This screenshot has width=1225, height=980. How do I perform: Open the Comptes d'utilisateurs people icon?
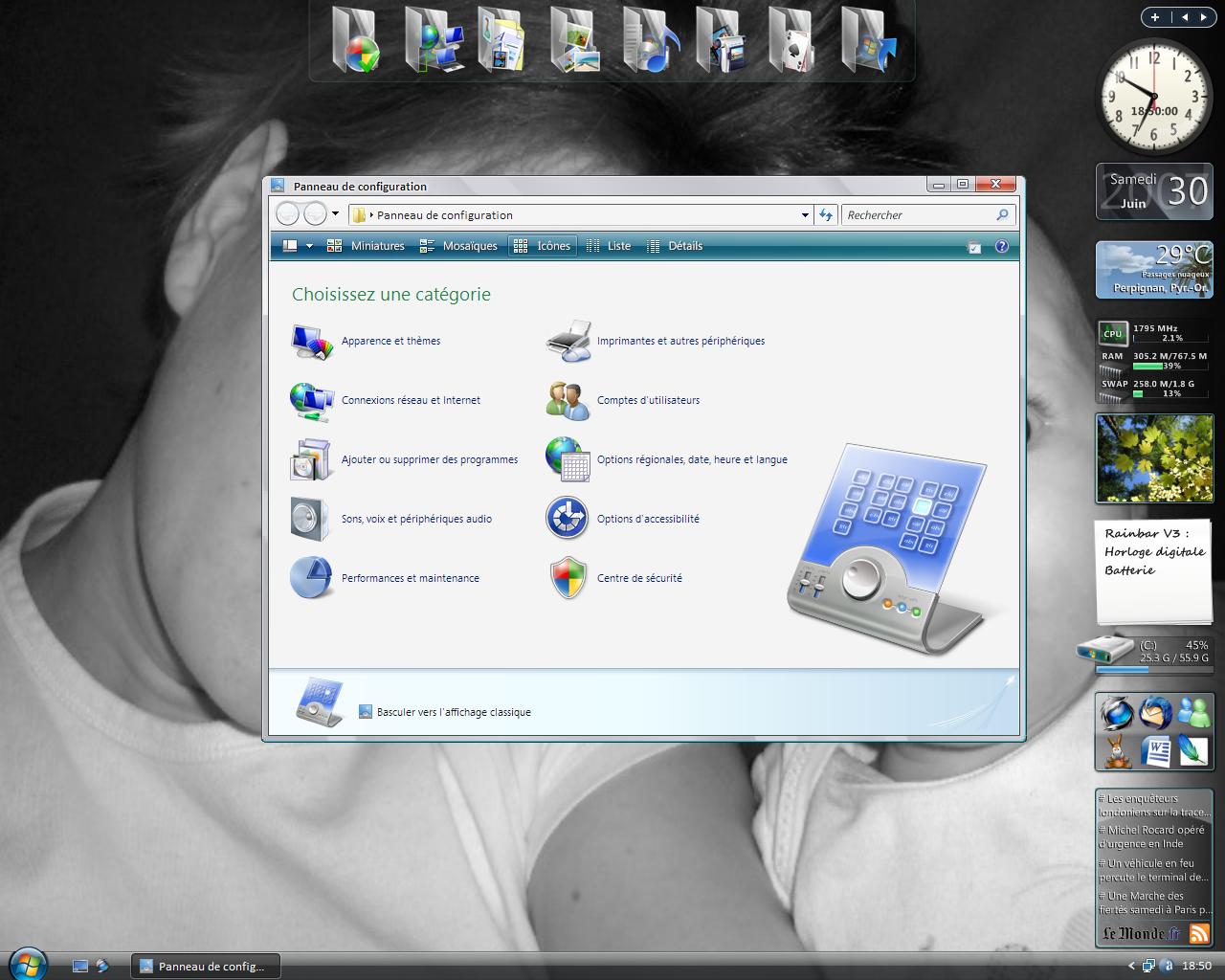[568, 401]
